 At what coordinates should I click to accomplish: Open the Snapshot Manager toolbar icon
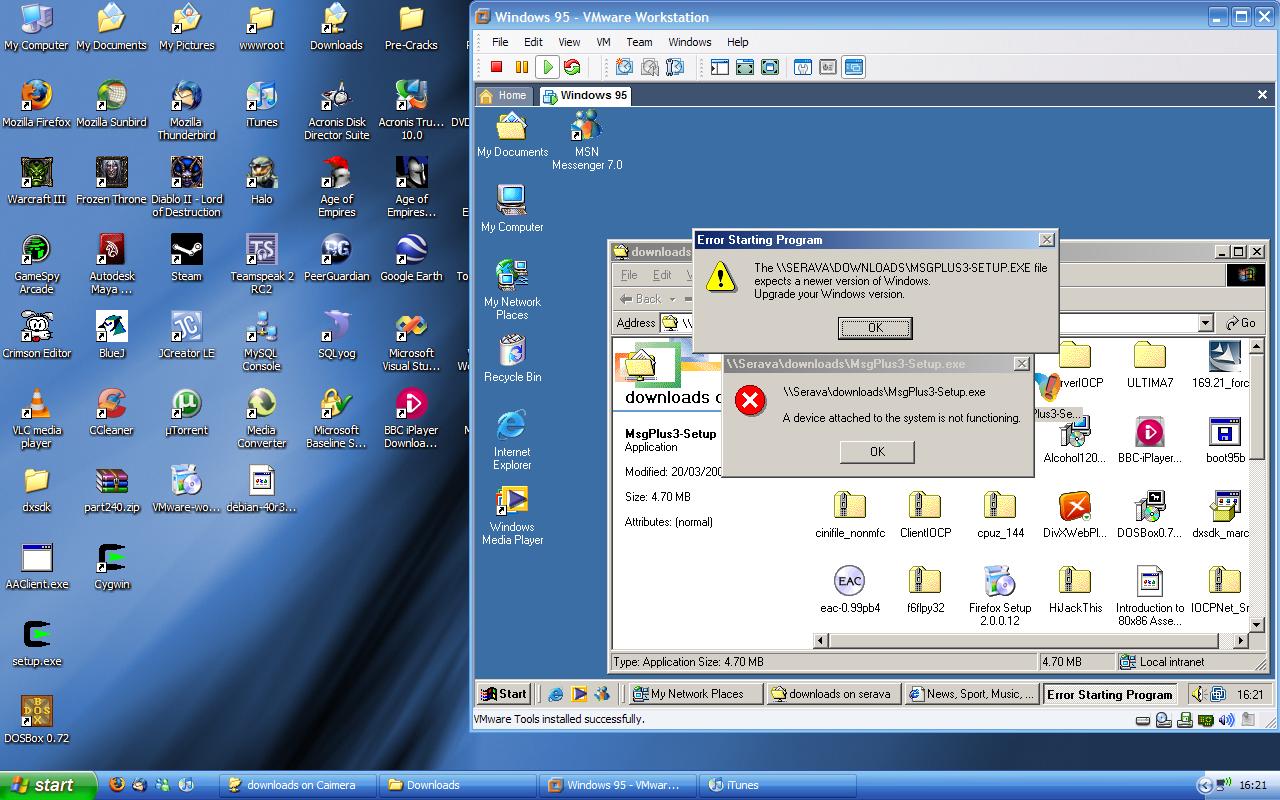point(675,67)
